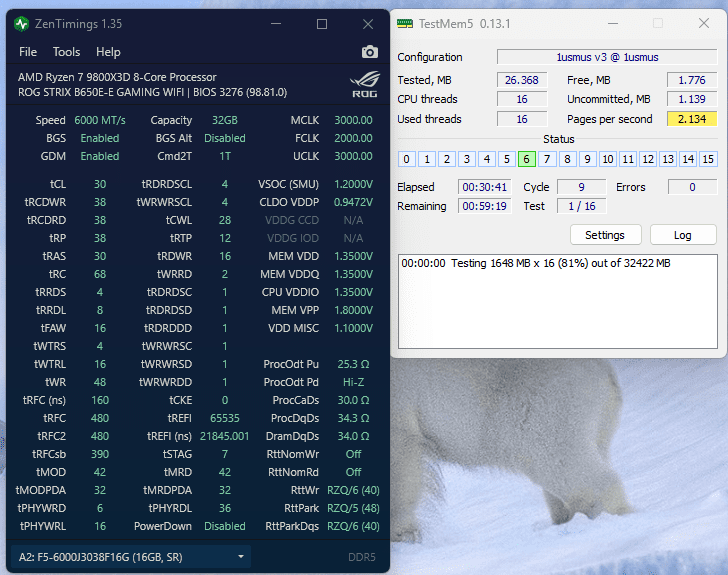This screenshot has height=575, width=728.
Task: Click the DramDqDs value 34.0 Ω
Action: 353,436
